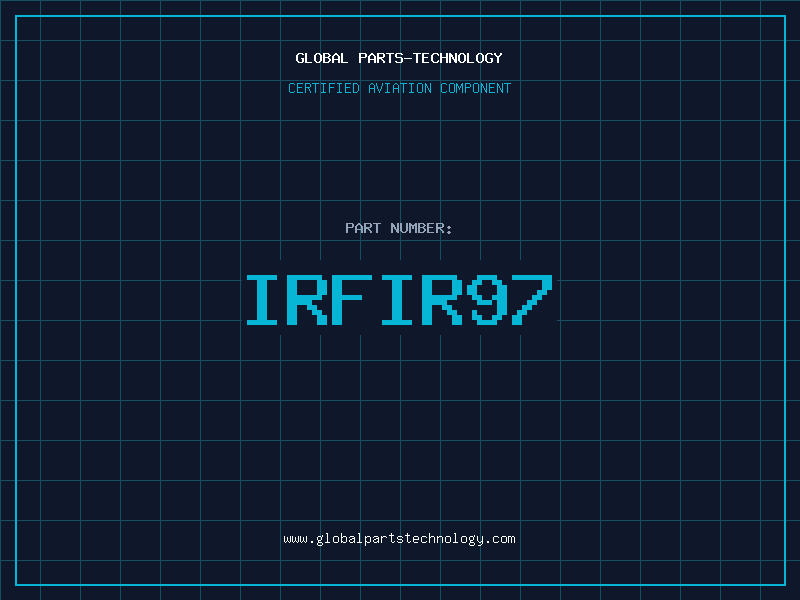Click the .com ending of the website URL

coord(500,538)
